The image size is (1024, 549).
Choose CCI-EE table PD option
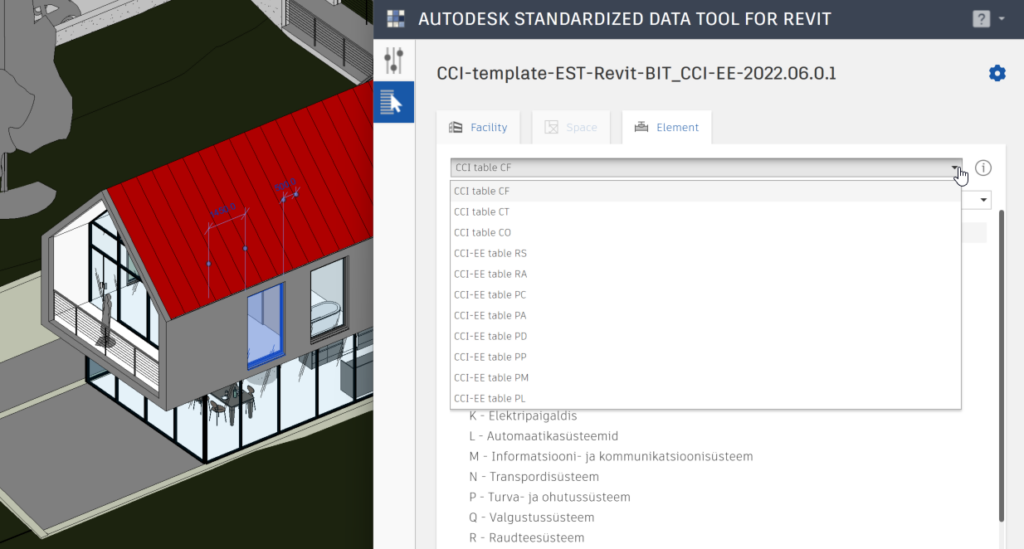pyautogui.click(x=705, y=336)
